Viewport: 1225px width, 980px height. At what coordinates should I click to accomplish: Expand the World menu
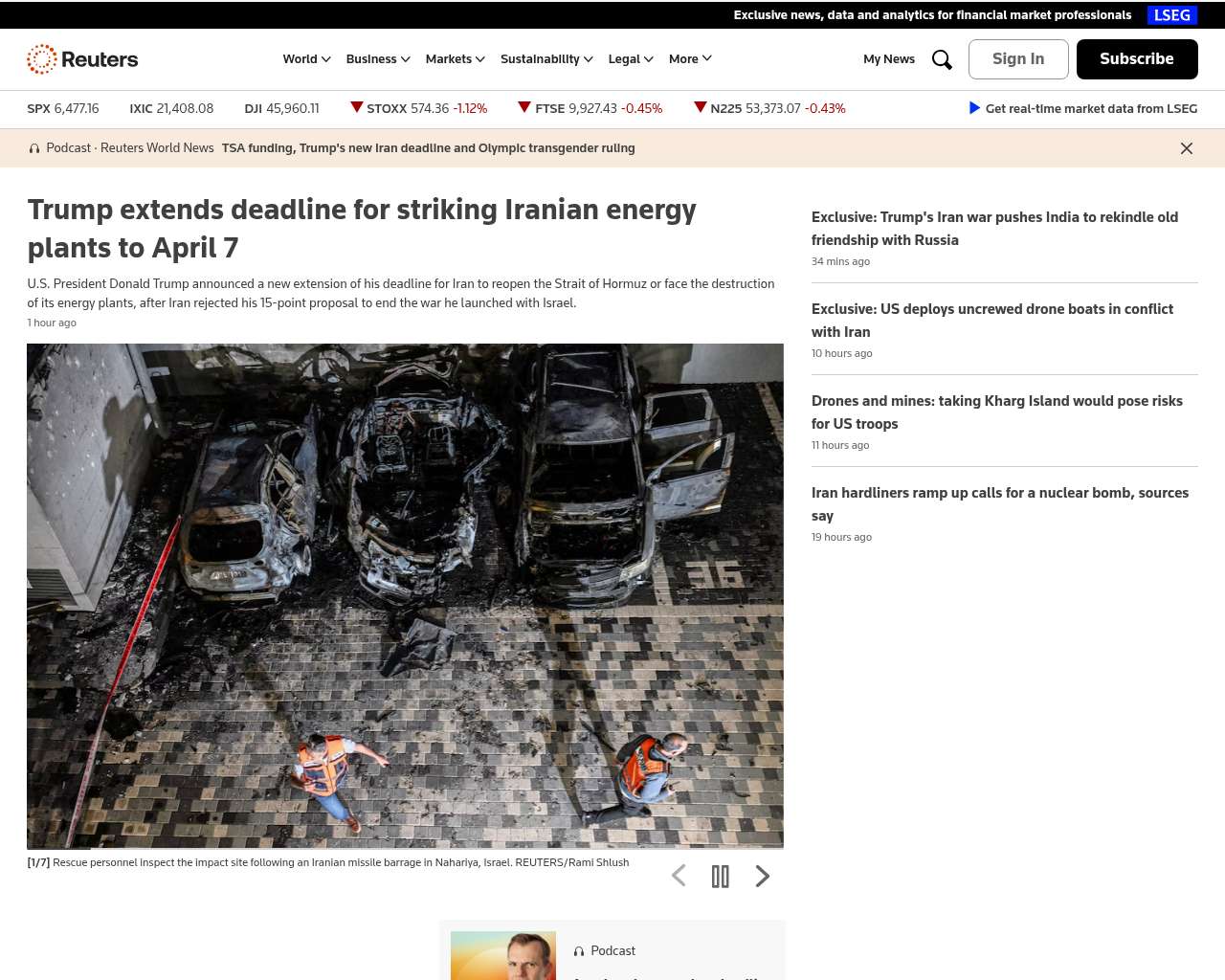coord(306,59)
